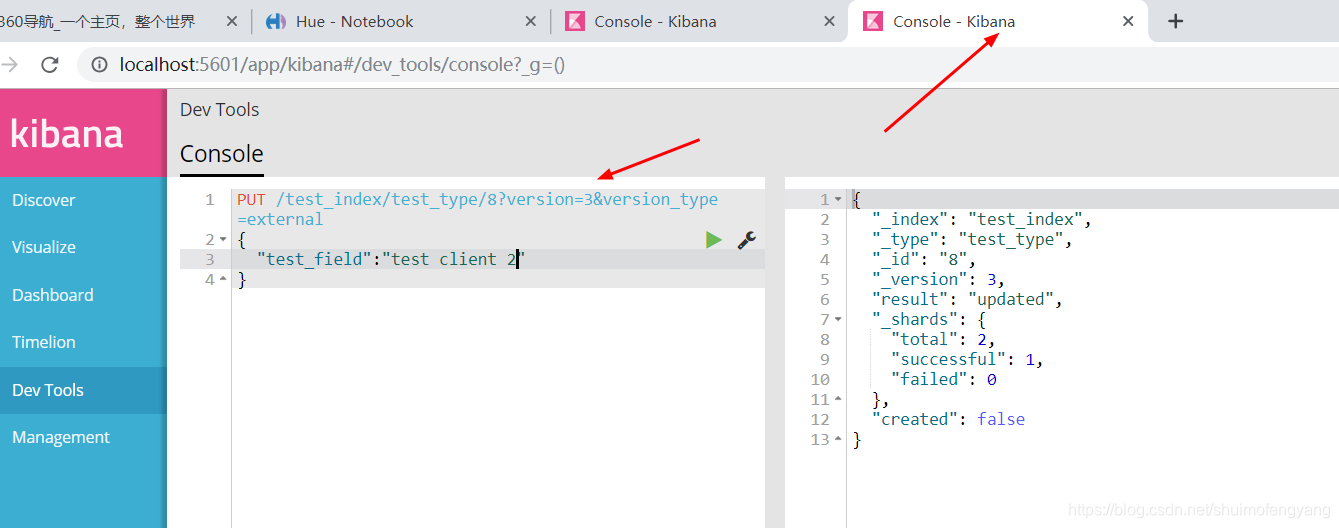Click the address bar URL

tap(342, 65)
